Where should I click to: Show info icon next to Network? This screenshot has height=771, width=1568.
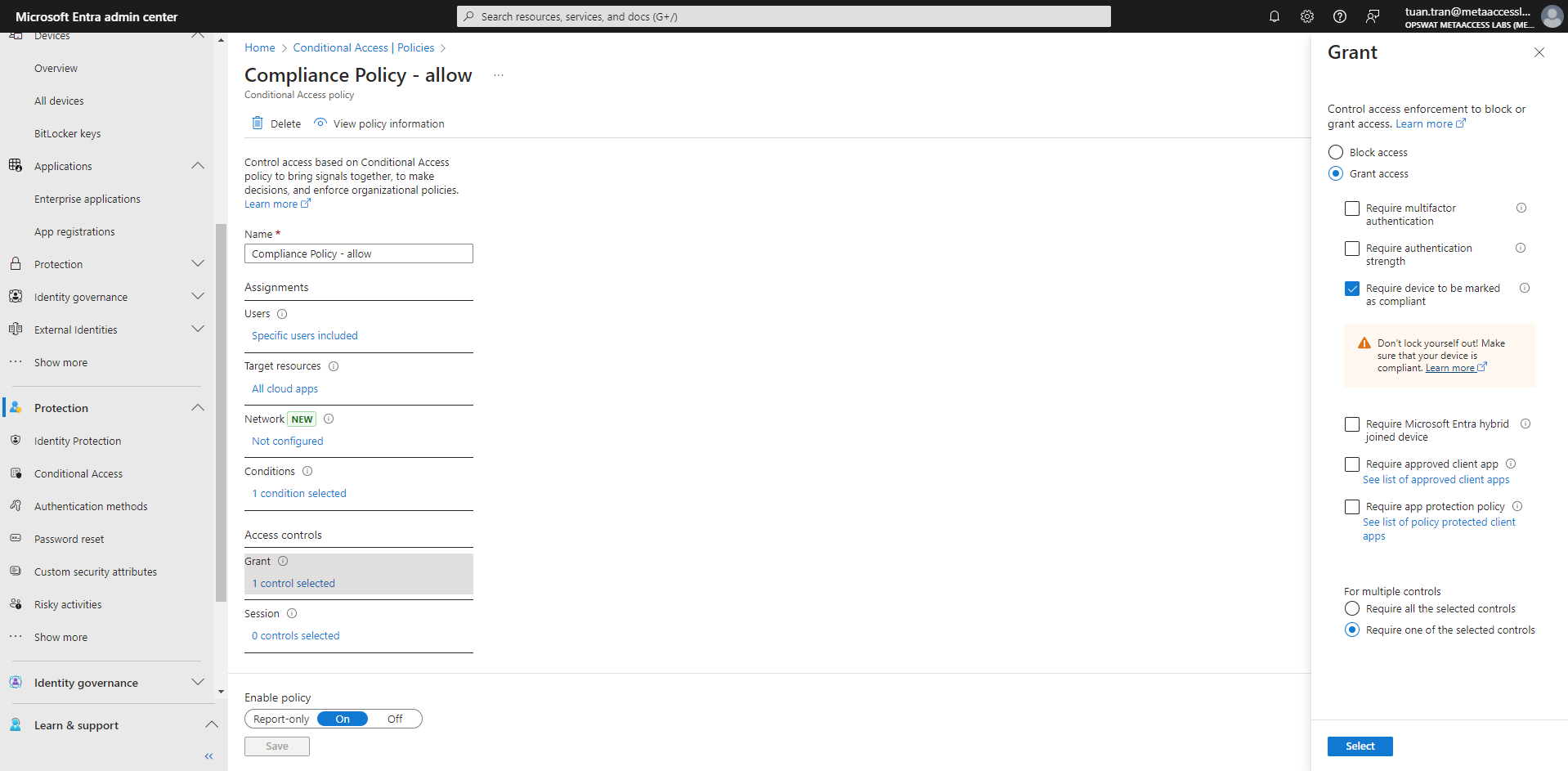coord(329,419)
